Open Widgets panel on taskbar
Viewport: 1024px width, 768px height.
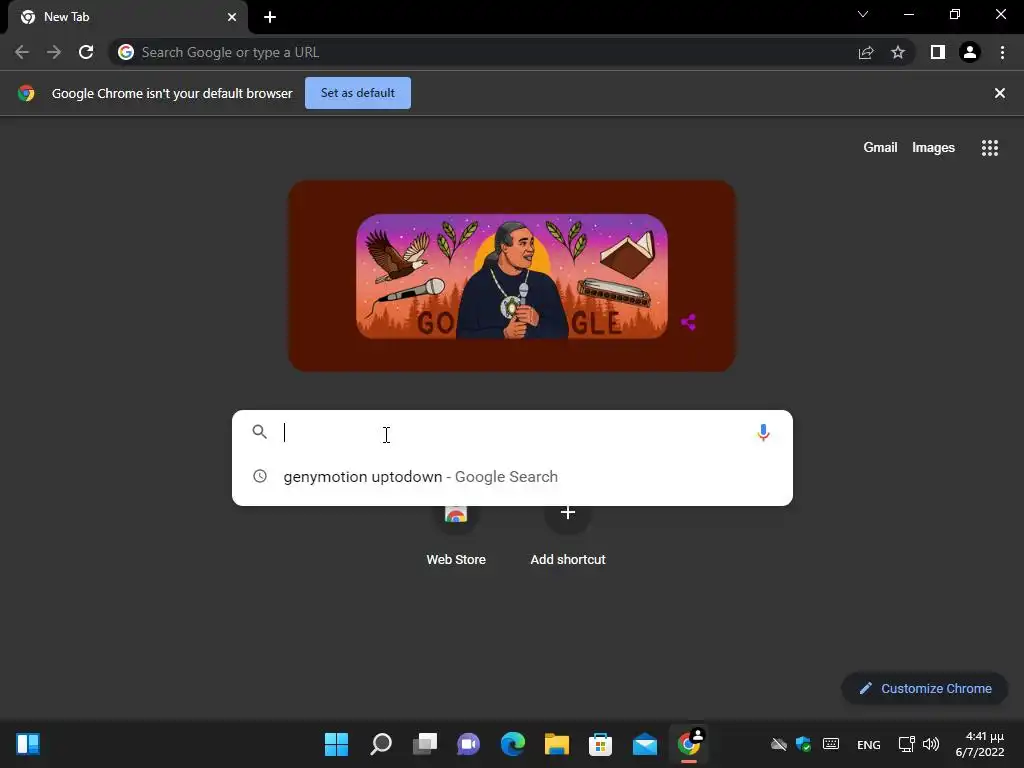pyautogui.click(x=28, y=744)
